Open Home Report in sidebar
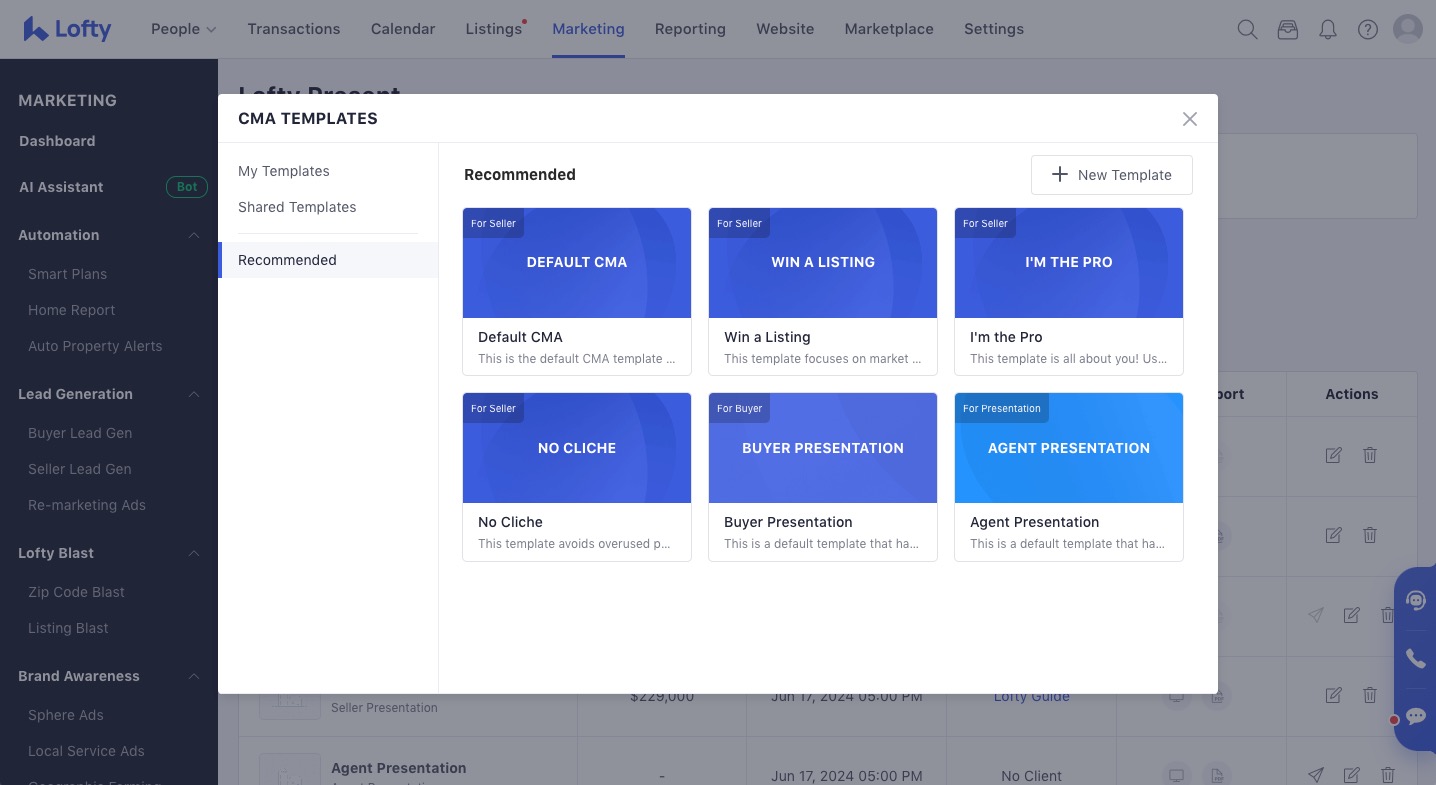Viewport: 1436px width, 785px height. tap(72, 310)
